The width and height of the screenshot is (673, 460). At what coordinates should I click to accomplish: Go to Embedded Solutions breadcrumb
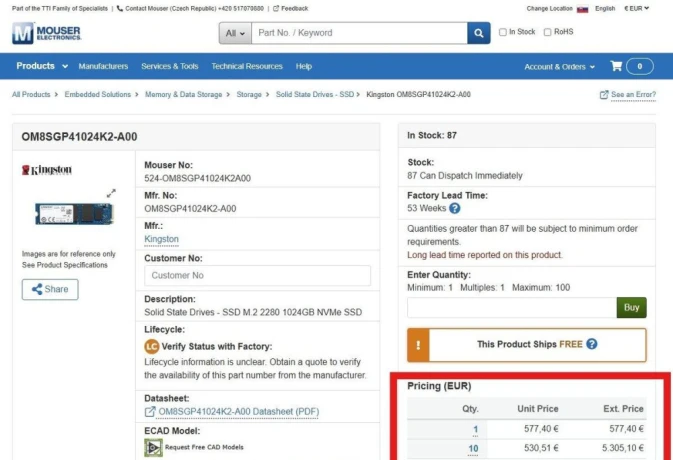(98, 94)
